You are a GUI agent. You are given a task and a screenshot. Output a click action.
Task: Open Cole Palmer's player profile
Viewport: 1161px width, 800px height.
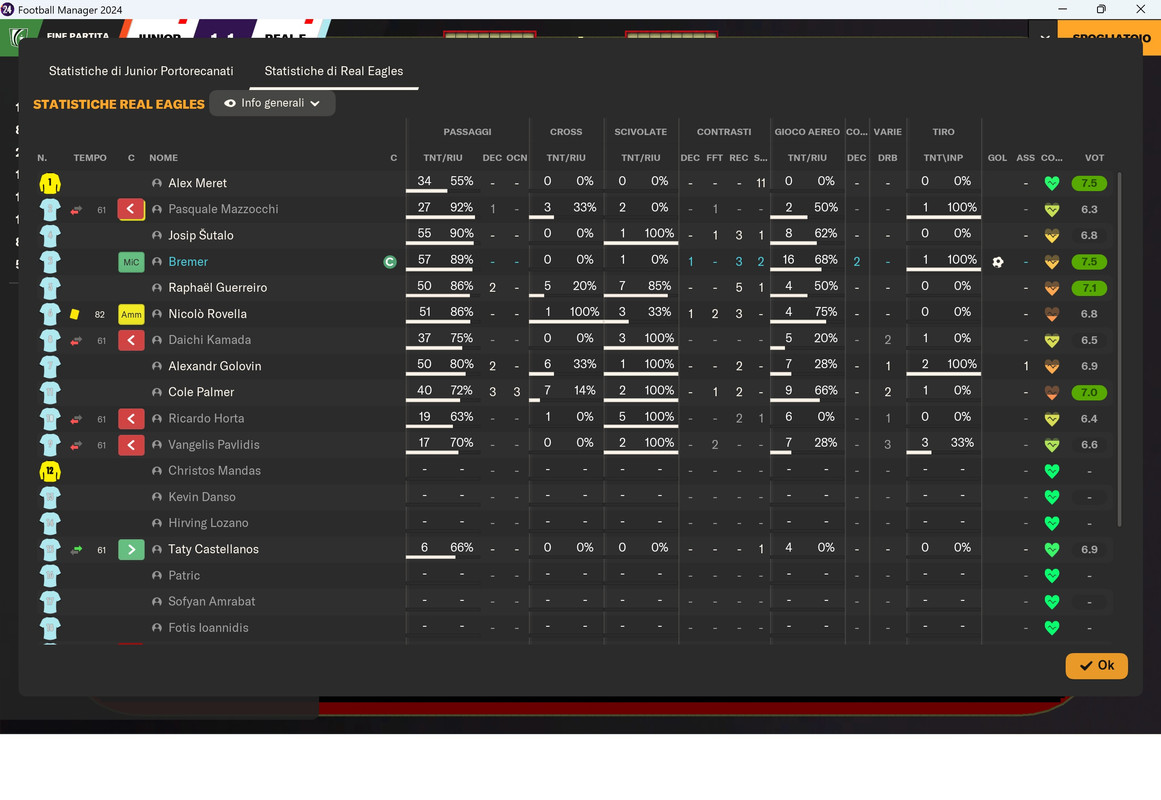pyautogui.click(x=201, y=392)
